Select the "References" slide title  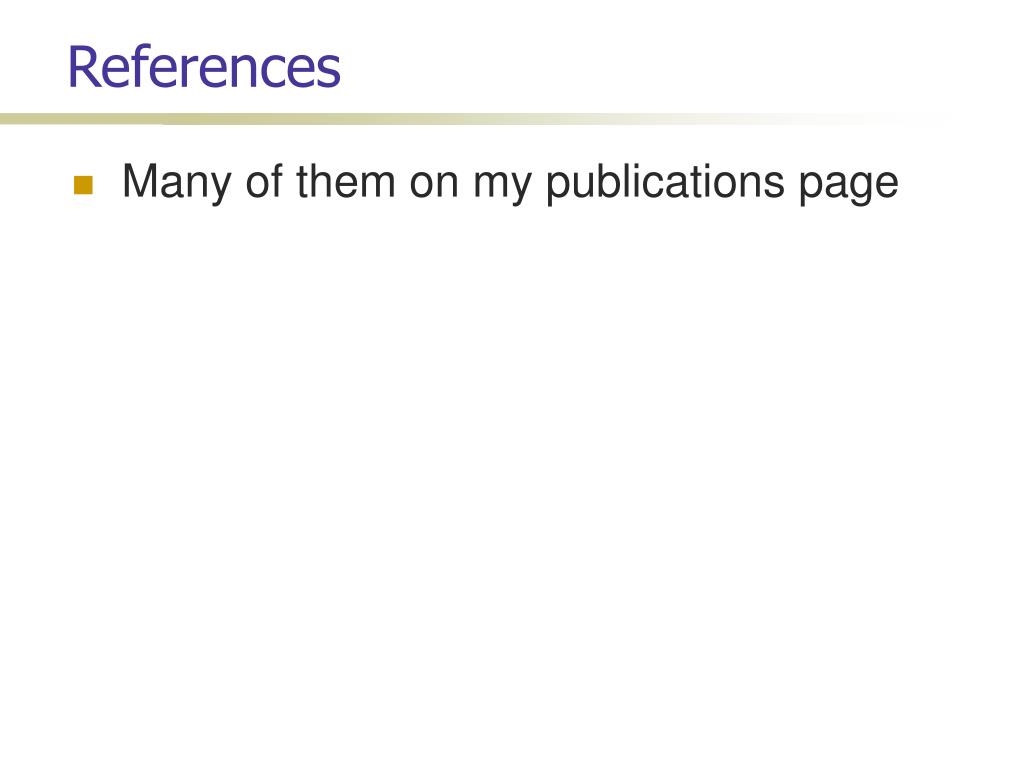(204, 67)
